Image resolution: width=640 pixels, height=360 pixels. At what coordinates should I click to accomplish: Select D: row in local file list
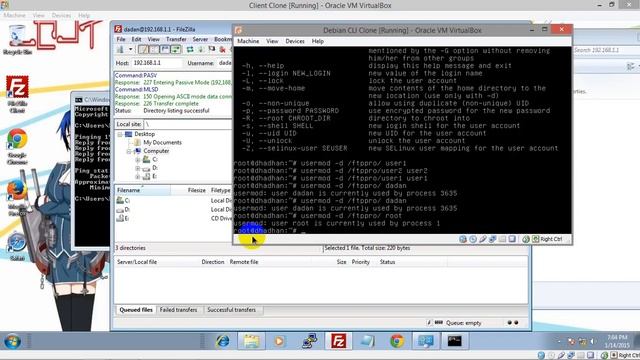[x=173, y=209]
